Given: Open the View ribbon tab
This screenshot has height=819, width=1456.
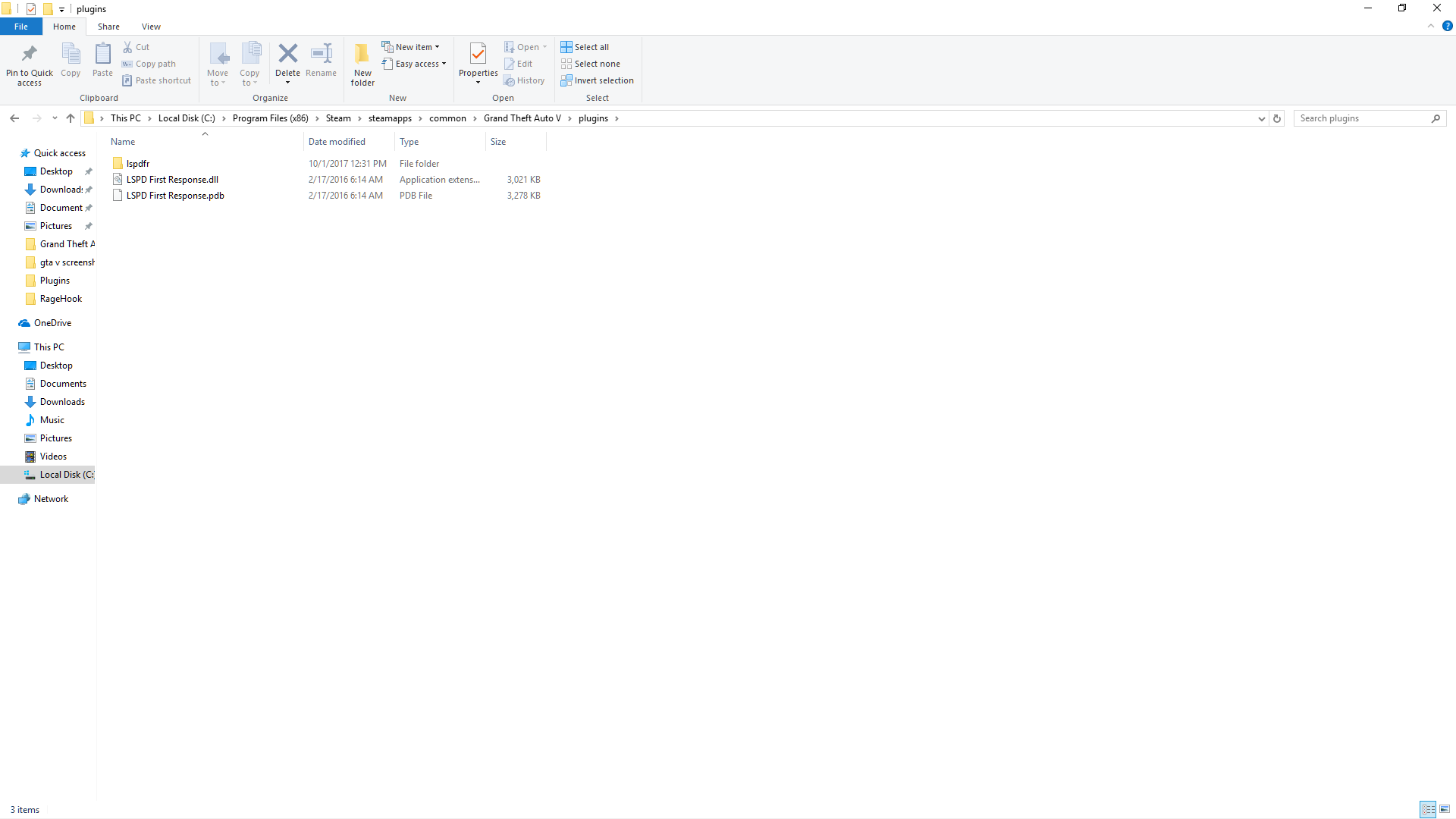Looking at the screenshot, I should point(151,27).
